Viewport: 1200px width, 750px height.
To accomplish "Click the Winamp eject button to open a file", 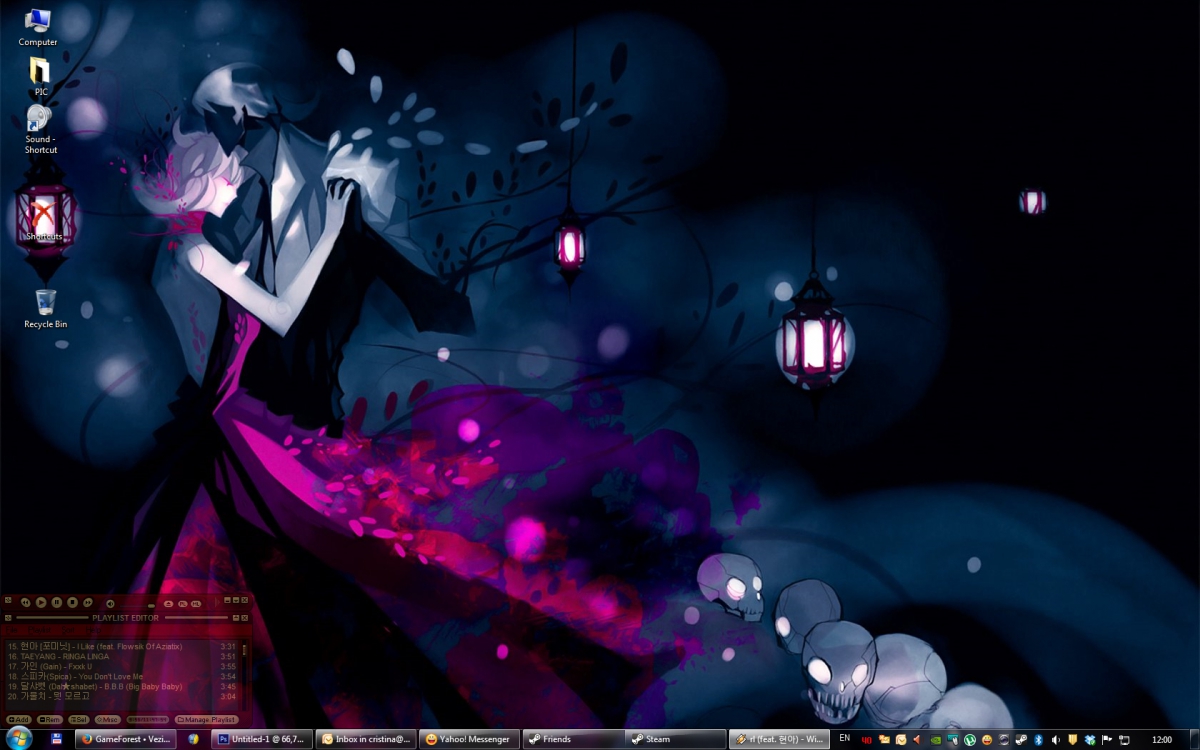I will click(168, 604).
